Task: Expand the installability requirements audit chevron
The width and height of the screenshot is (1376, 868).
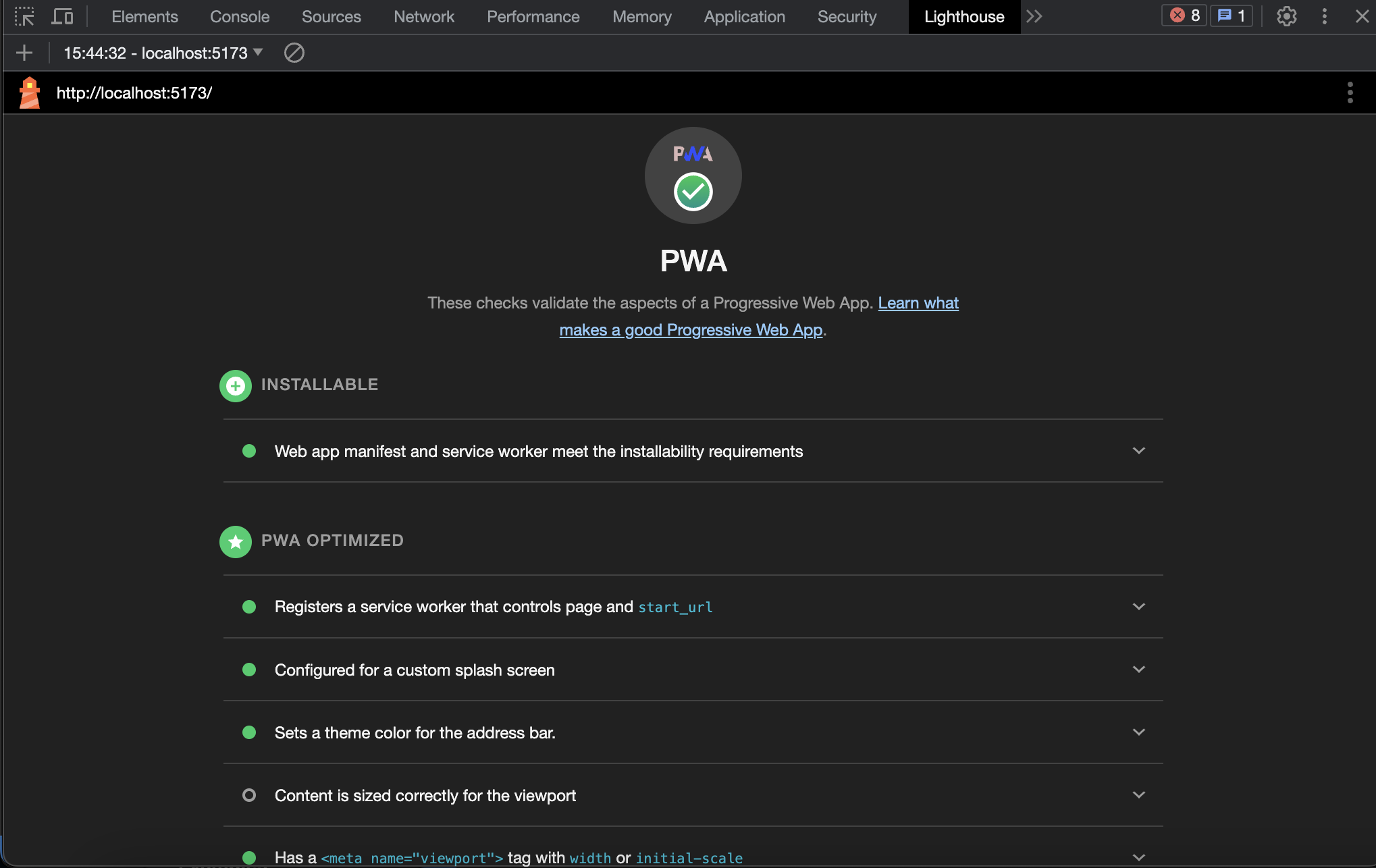Action: tap(1138, 451)
